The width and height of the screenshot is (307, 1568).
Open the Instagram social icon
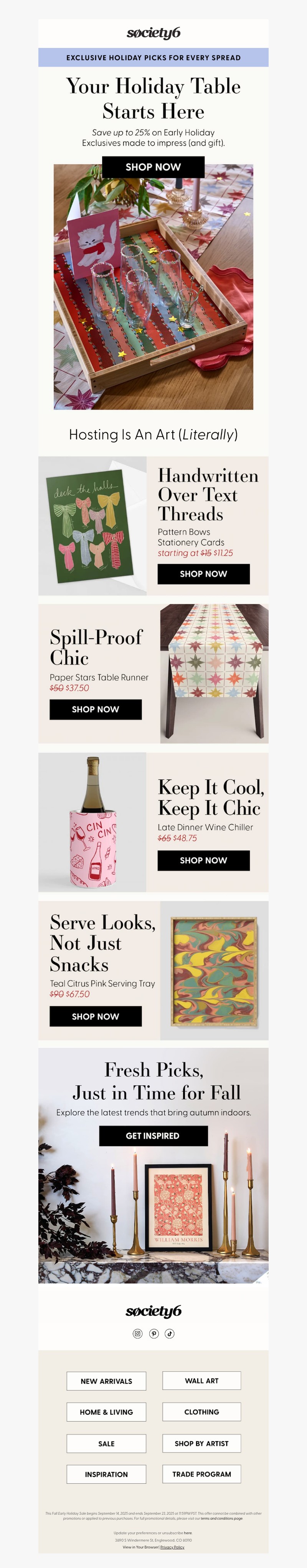138,1333
